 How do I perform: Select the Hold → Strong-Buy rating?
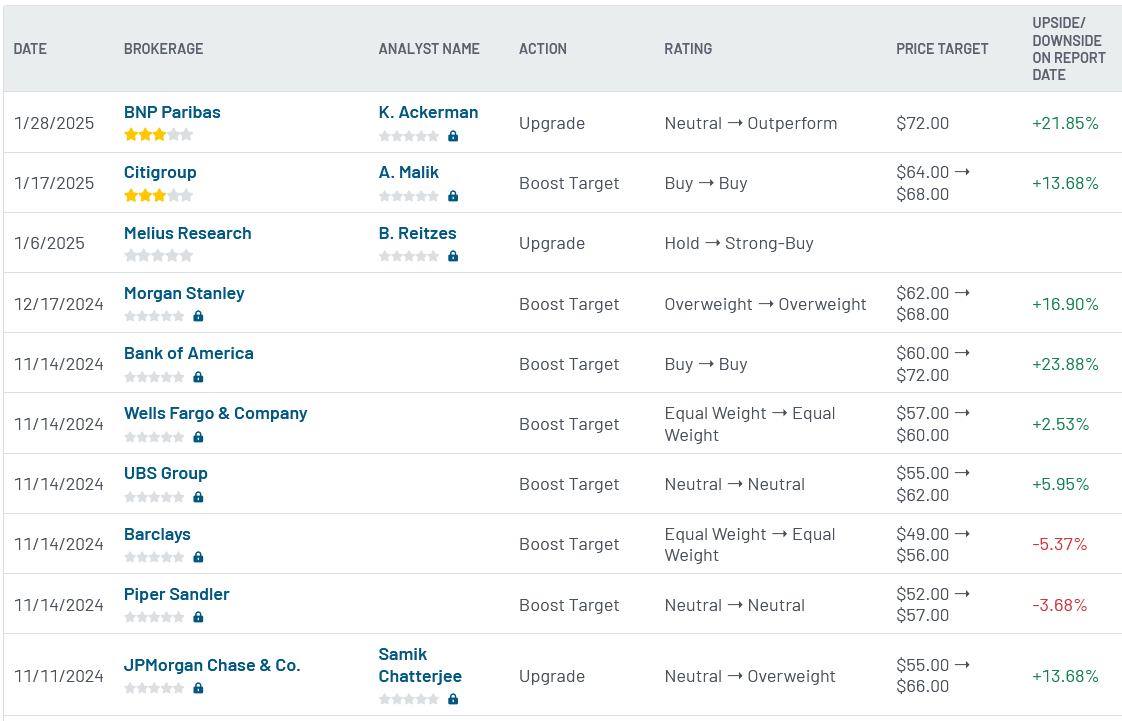pyautogui.click(x=738, y=243)
